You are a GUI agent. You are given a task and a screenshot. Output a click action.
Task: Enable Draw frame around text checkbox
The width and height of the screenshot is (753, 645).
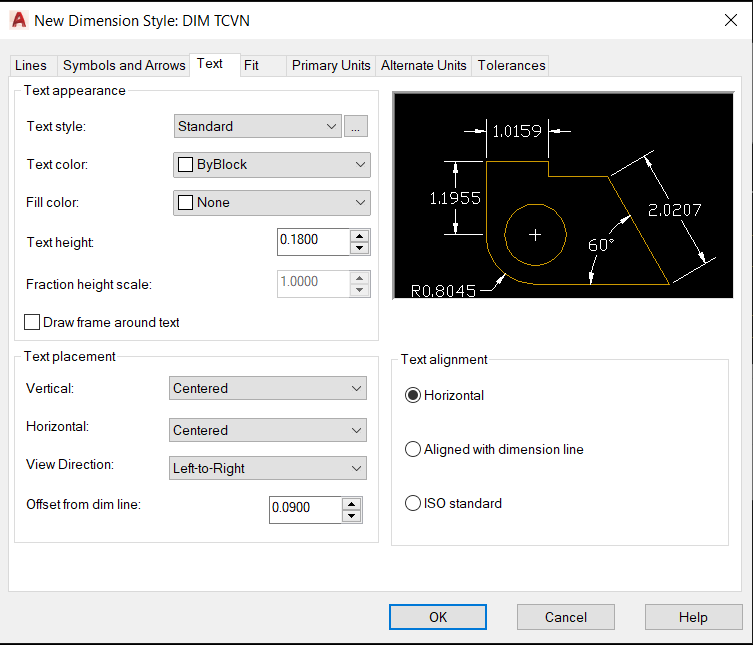(33, 323)
